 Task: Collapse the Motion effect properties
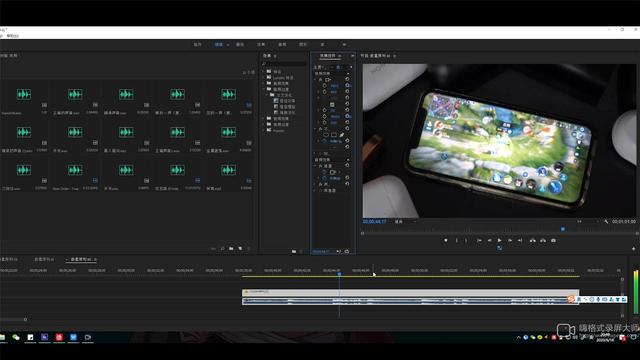click(x=315, y=80)
